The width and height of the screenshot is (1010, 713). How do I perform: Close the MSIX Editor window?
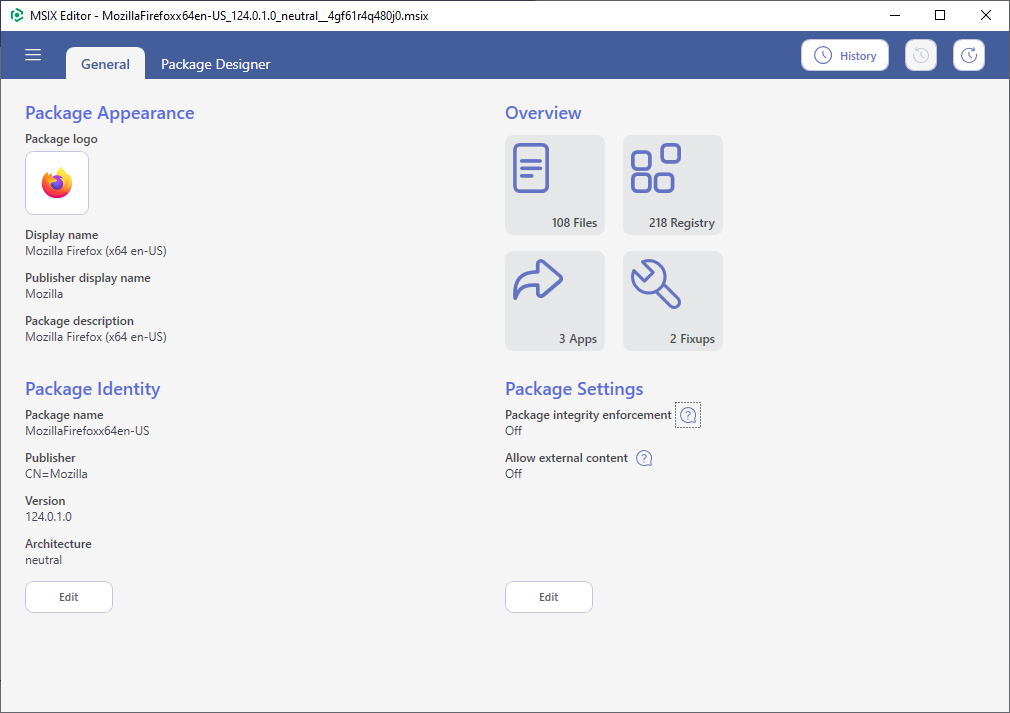[986, 15]
